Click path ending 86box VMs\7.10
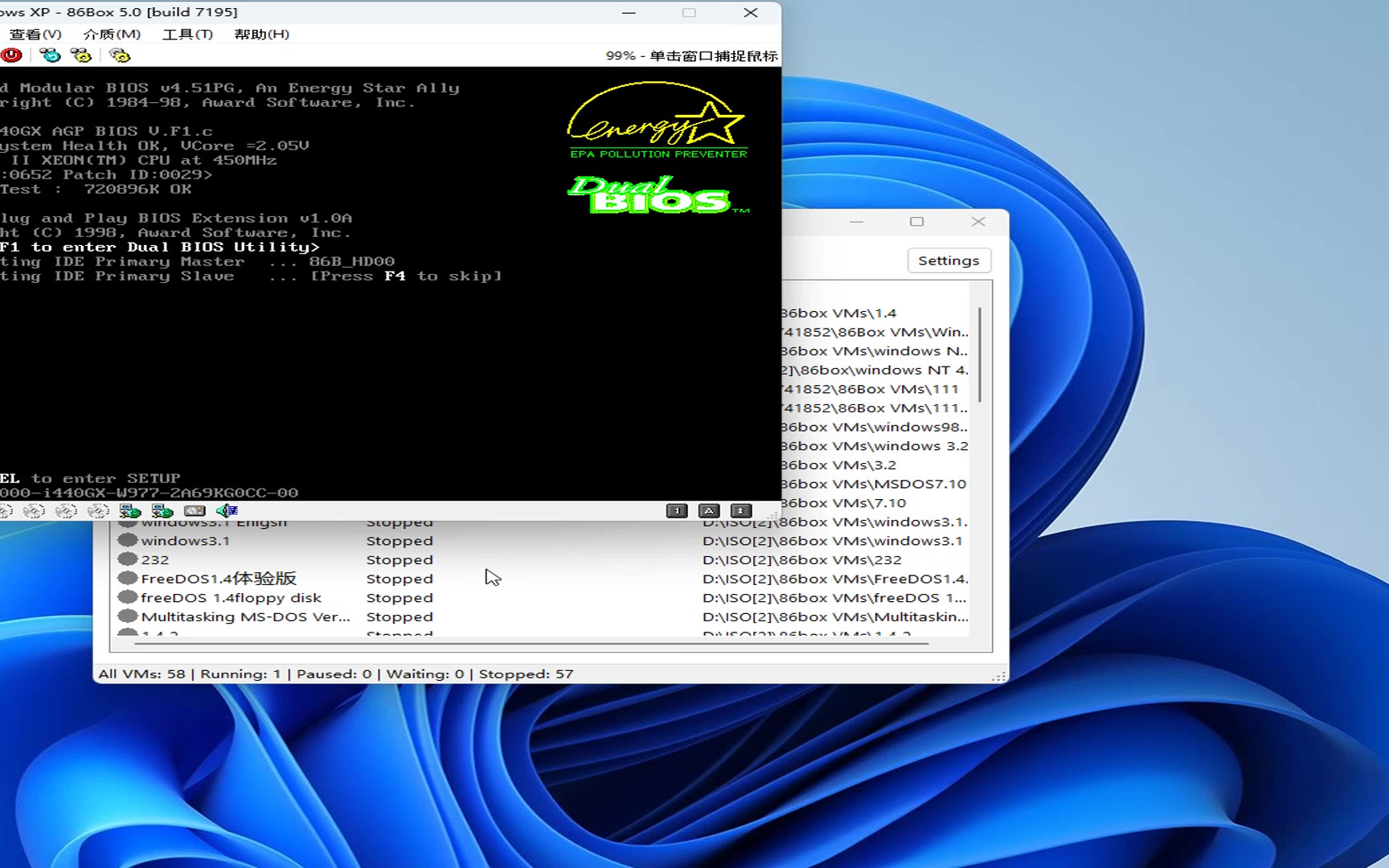The height and width of the screenshot is (868, 1389). click(x=844, y=503)
